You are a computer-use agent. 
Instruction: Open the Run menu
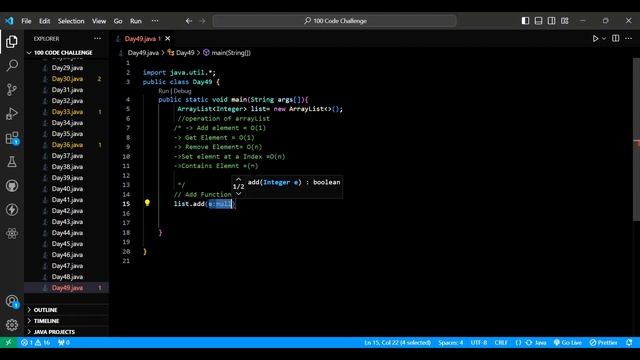point(136,21)
